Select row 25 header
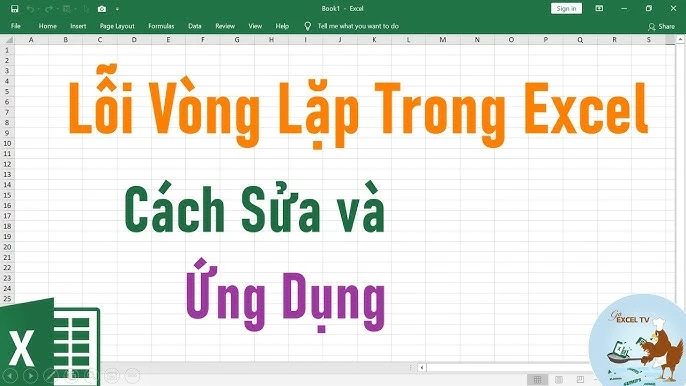This screenshot has height=386, width=686. pyautogui.click(x=7, y=298)
